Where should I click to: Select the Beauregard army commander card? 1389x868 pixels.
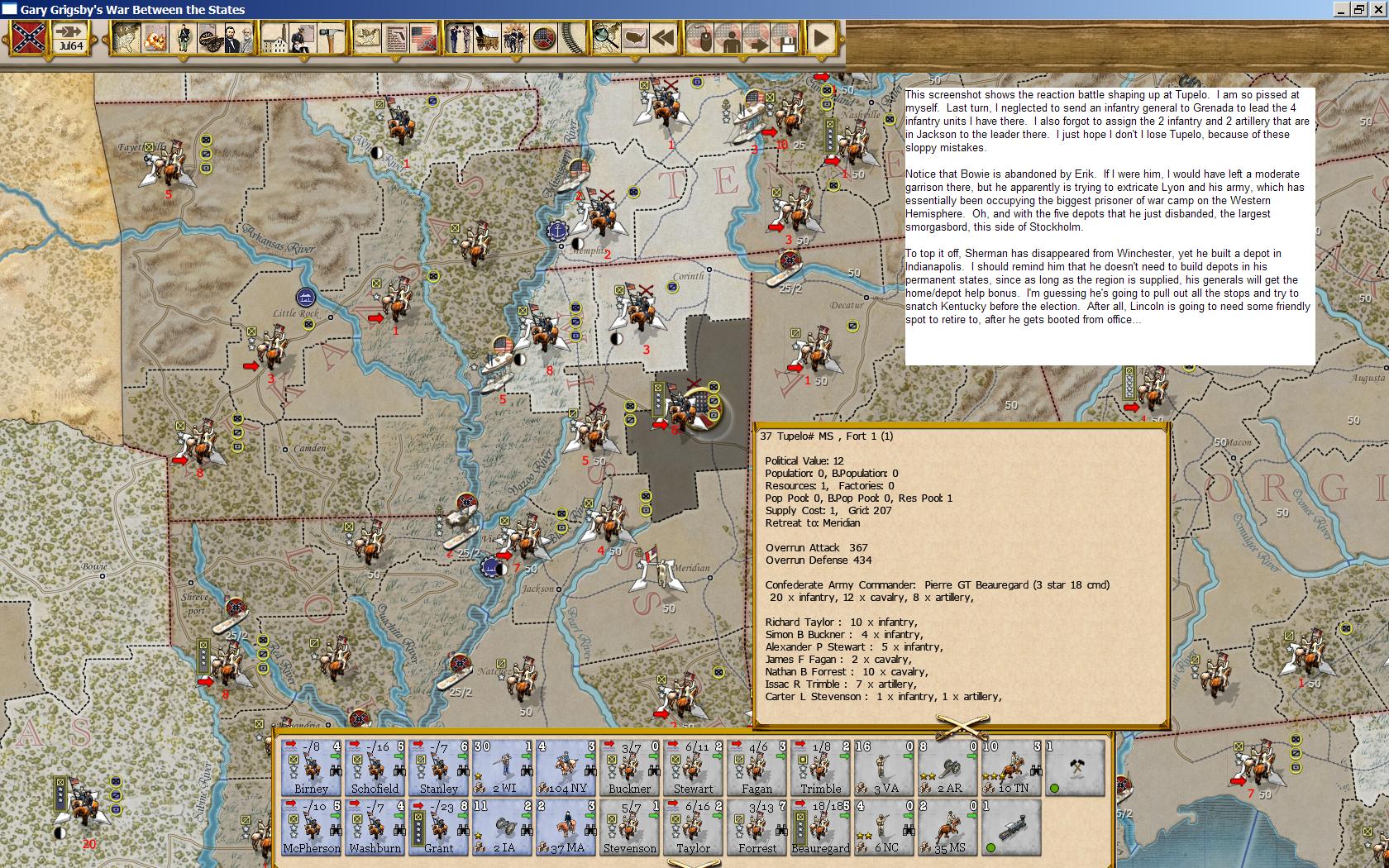[x=821, y=827]
